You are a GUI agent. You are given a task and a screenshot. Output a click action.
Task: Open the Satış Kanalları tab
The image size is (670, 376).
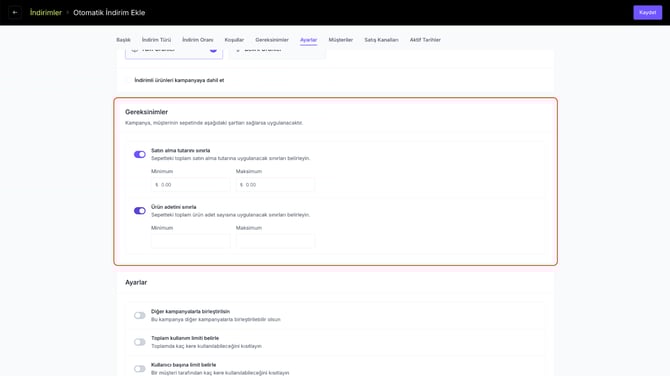click(381, 40)
